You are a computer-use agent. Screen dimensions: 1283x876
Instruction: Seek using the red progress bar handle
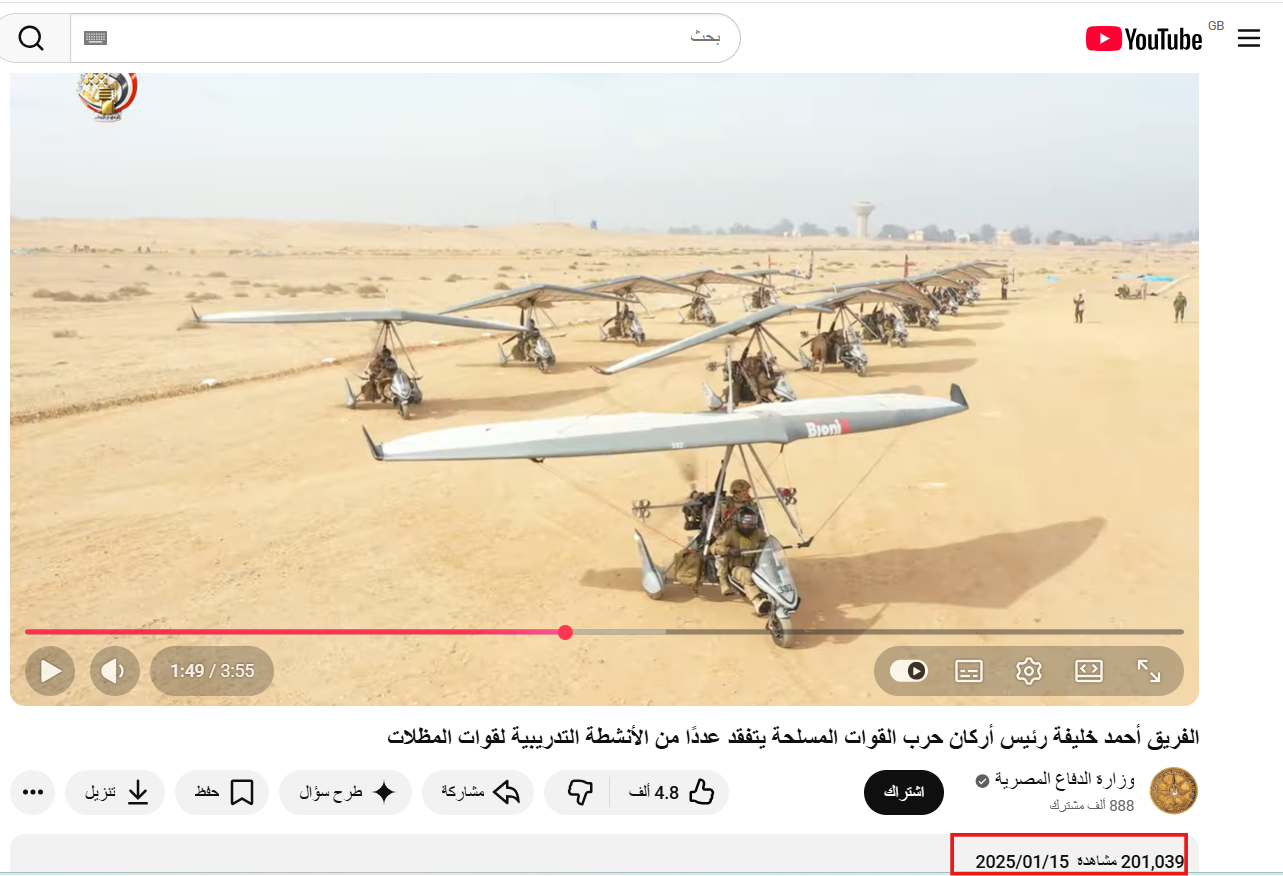tap(565, 632)
